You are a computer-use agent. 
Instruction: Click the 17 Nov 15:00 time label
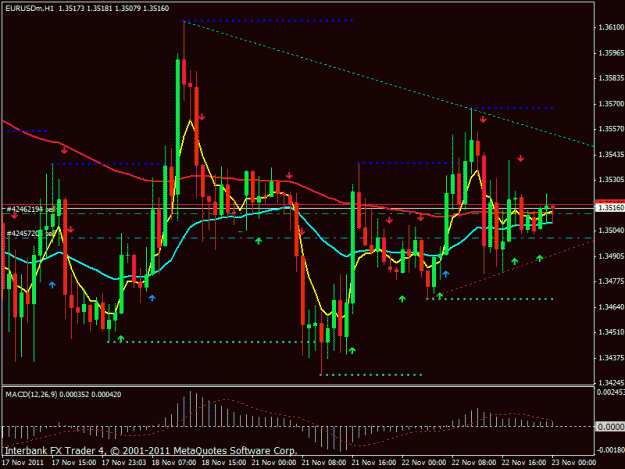74,463
